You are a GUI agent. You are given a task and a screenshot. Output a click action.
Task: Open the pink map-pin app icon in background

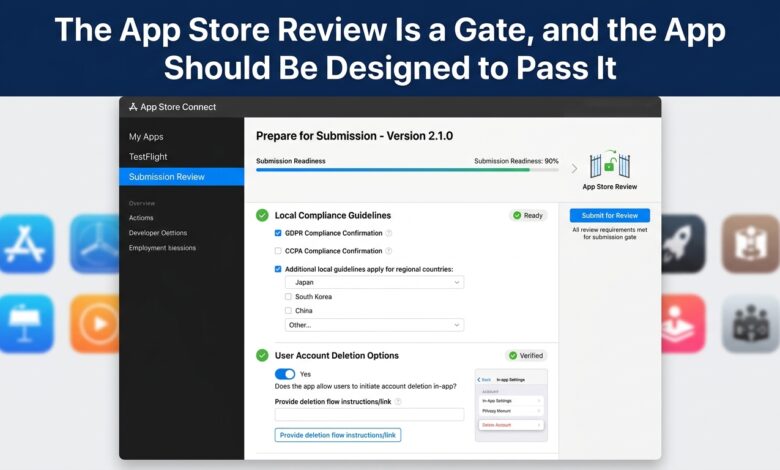[x=683, y=324]
